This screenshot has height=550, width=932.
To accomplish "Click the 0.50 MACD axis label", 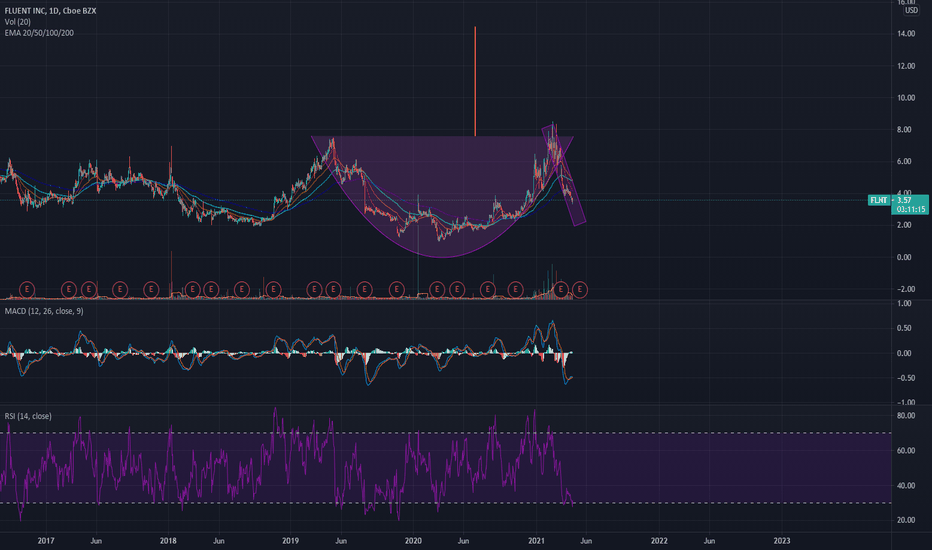I will click(x=904, y=328).
